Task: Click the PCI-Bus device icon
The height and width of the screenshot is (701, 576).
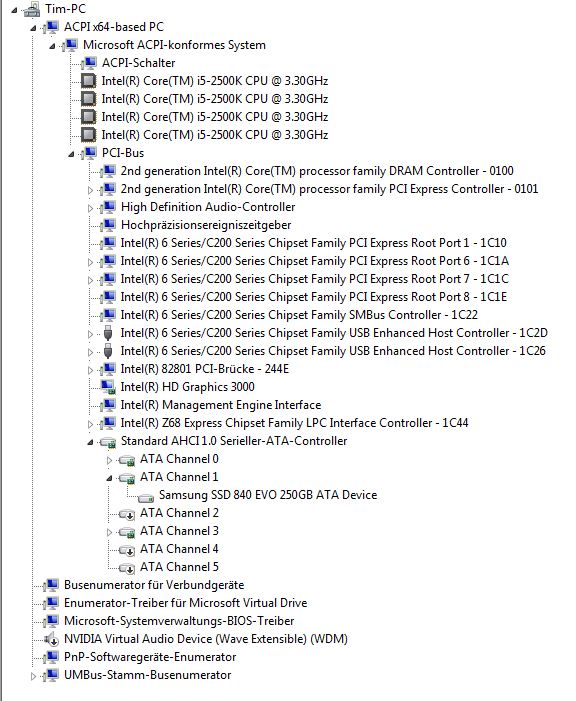Action: [x=89, y=153]
